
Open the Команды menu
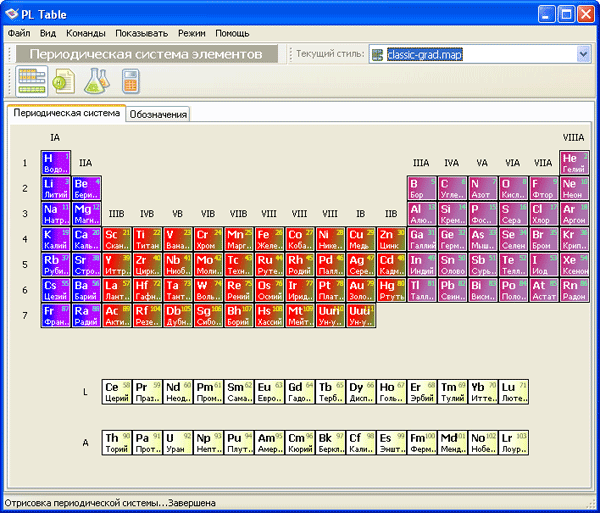click(85, 33)
